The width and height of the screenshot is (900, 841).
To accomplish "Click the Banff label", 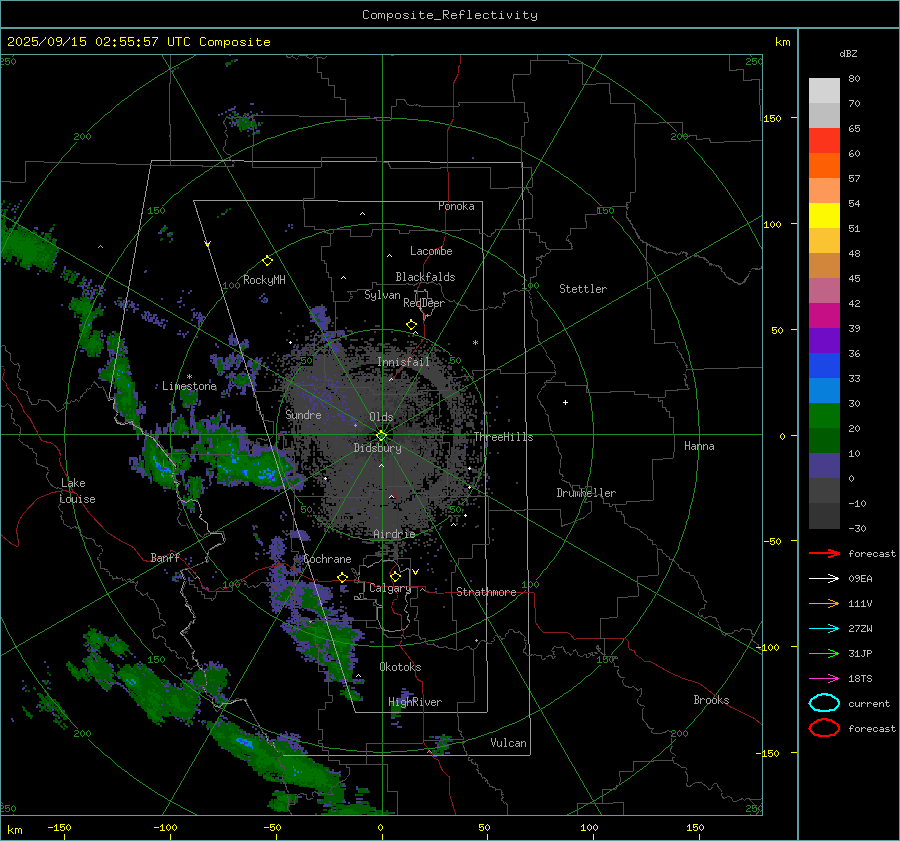I will coord(165,557).
